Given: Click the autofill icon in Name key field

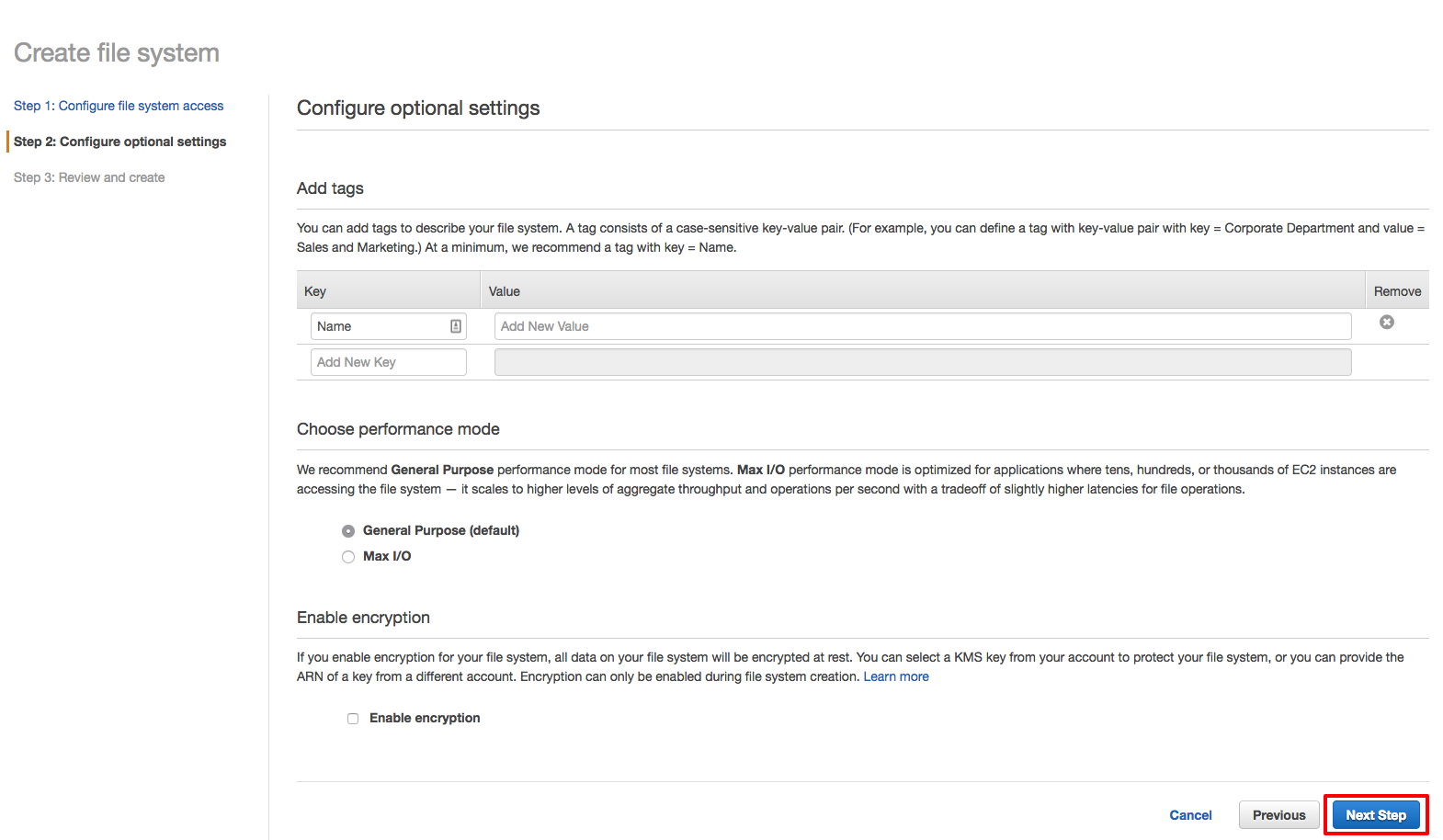Looking at the screenshot, I should click(x=456, y=326).
